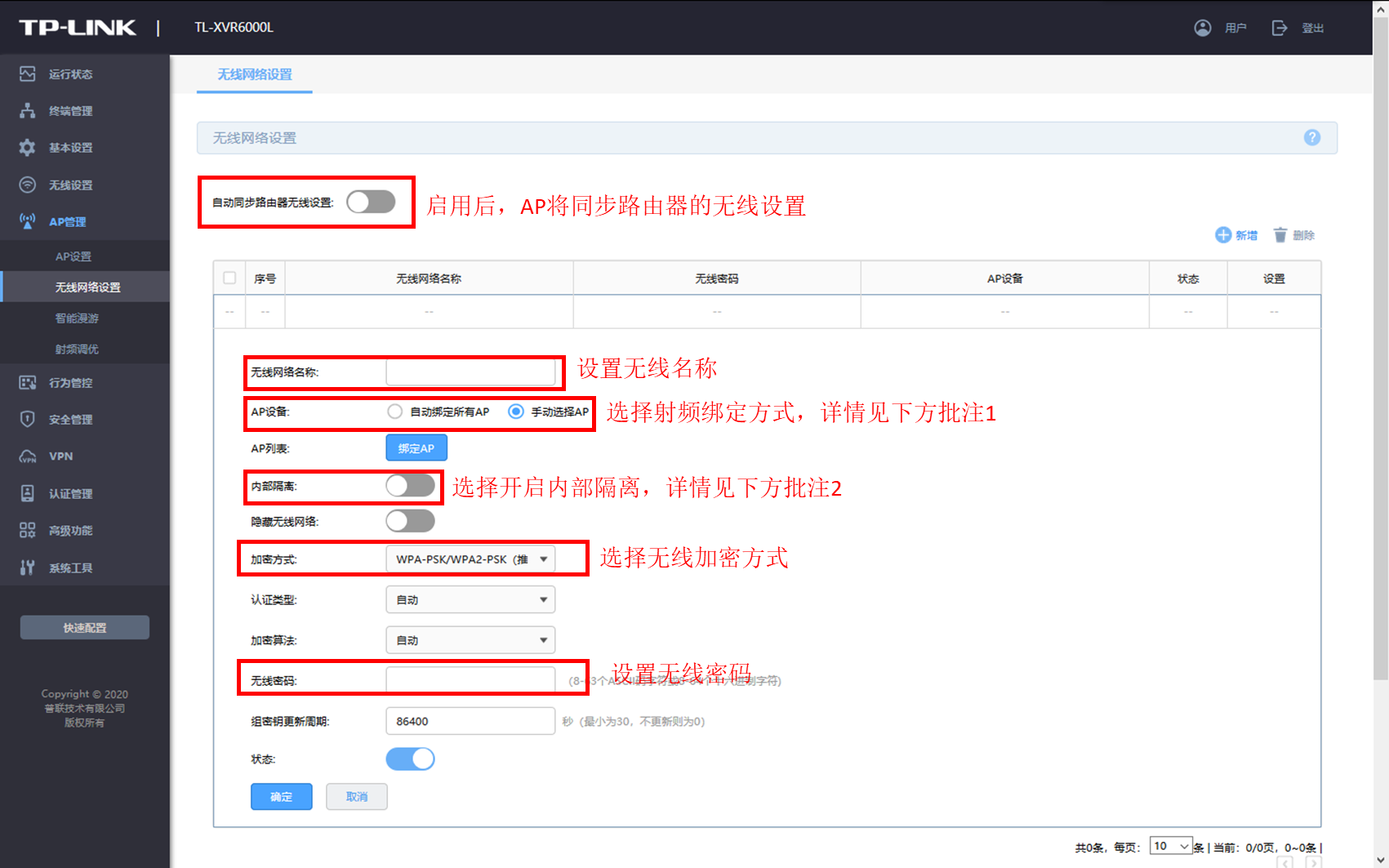
Task: Click the logout arrow icon
Action: (1280, 28)
